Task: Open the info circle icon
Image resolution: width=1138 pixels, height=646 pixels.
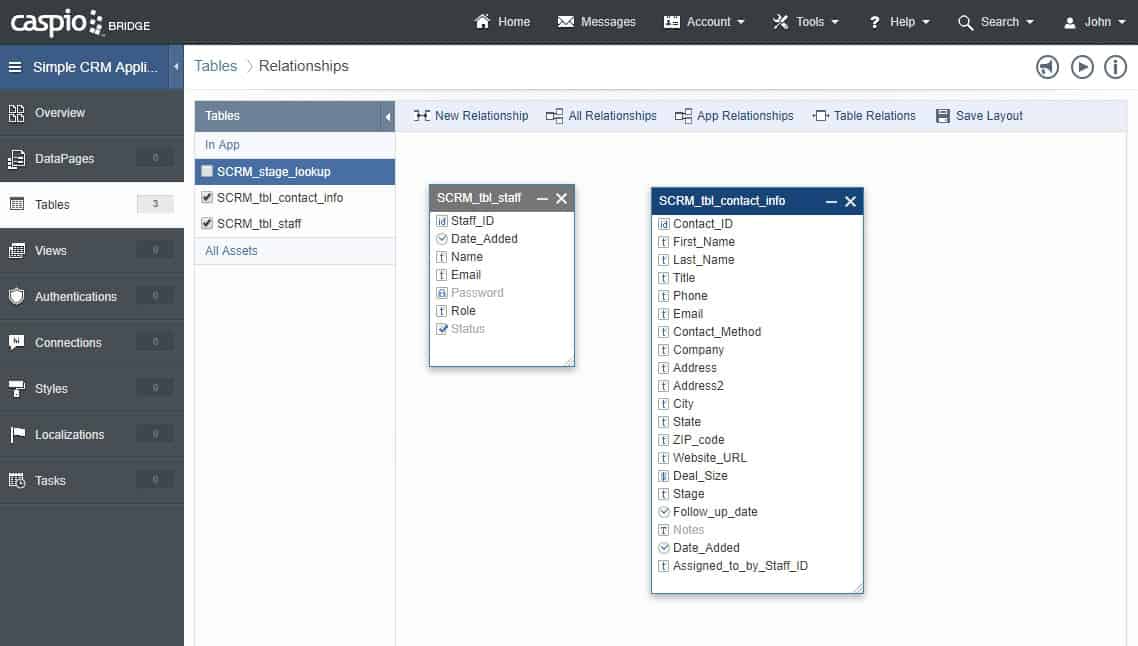Action: click(1116, 67)
